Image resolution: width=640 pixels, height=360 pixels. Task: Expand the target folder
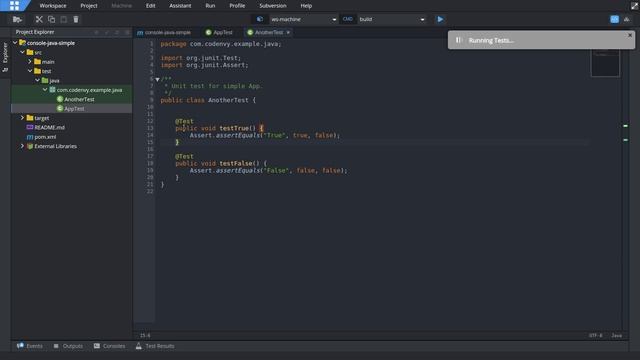[22, 118]
